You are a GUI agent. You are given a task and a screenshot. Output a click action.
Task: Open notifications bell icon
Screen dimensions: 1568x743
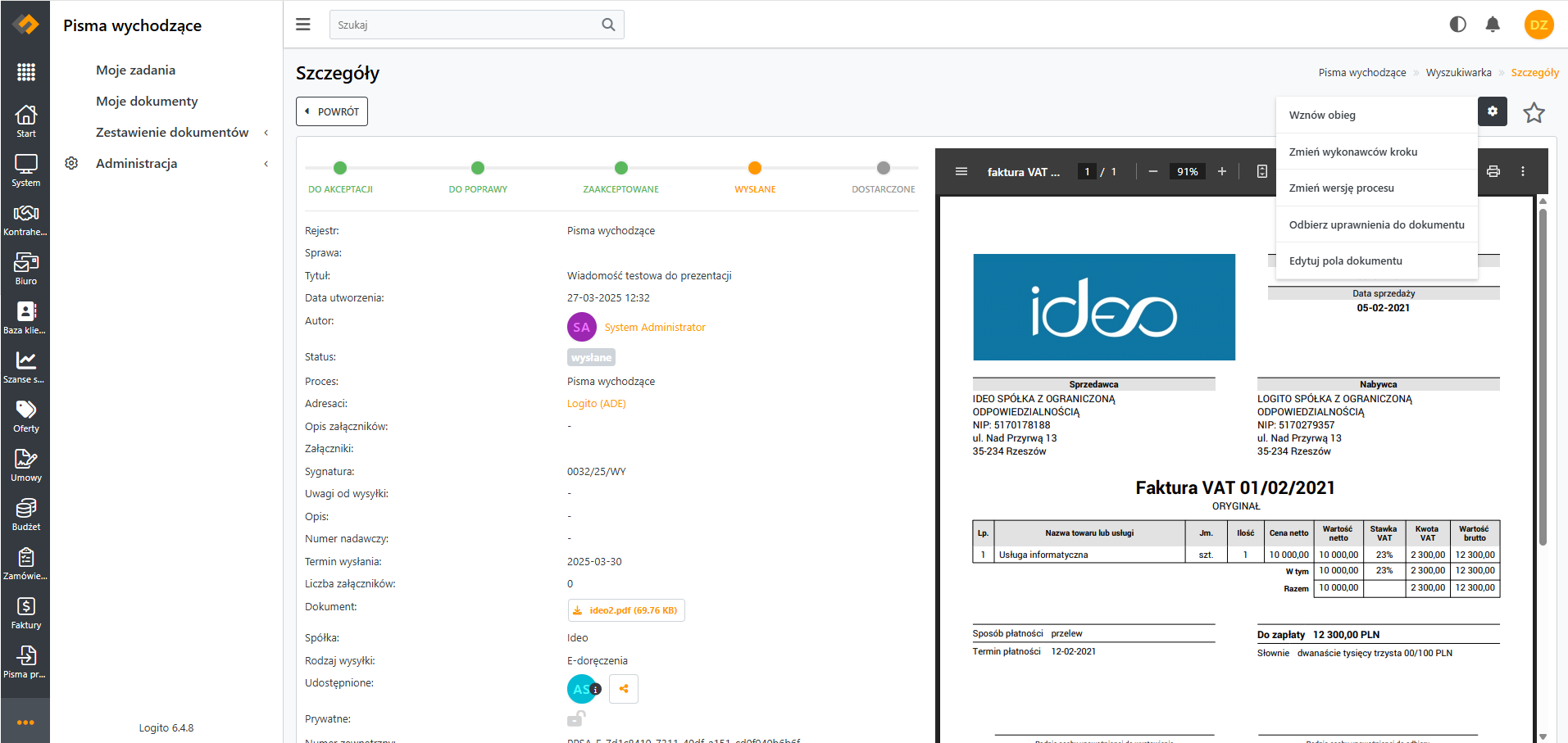[x=1493, y=25]
